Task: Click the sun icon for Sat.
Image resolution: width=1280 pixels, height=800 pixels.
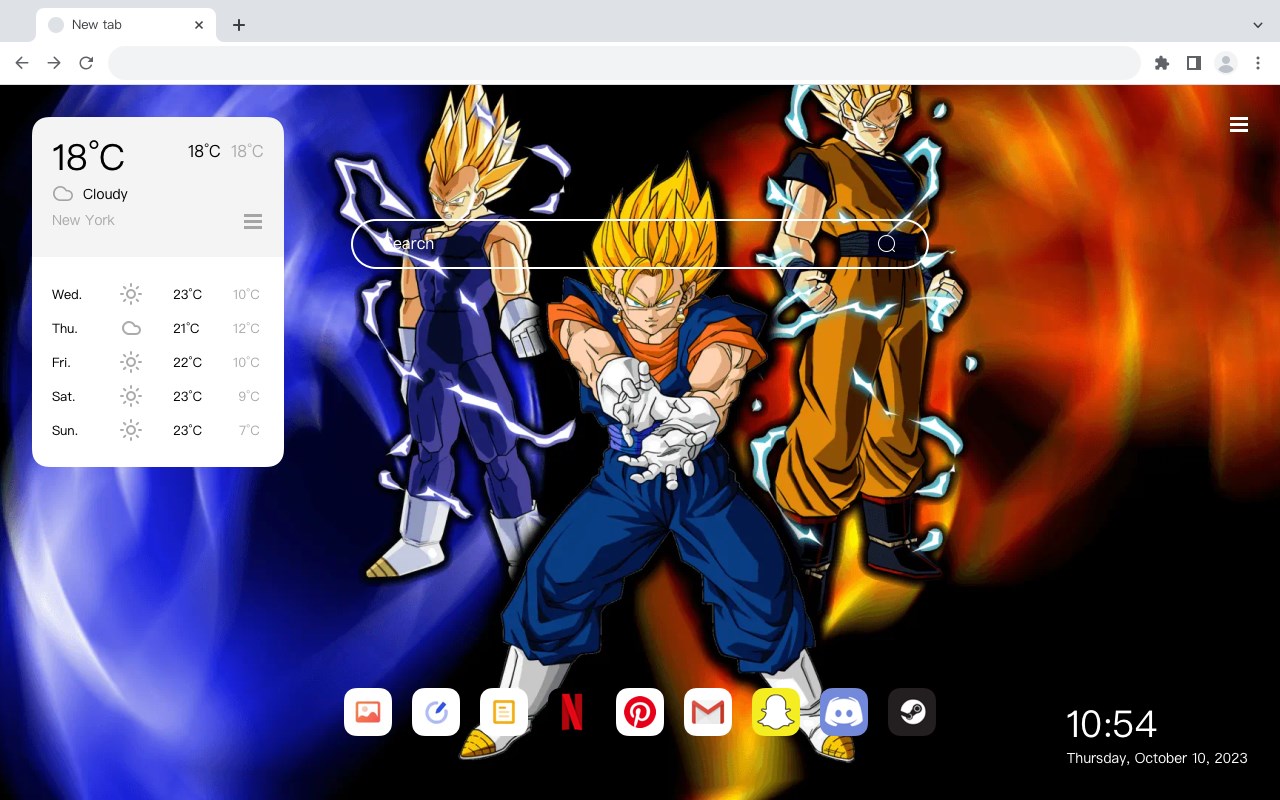Action: tap(131, 396)
